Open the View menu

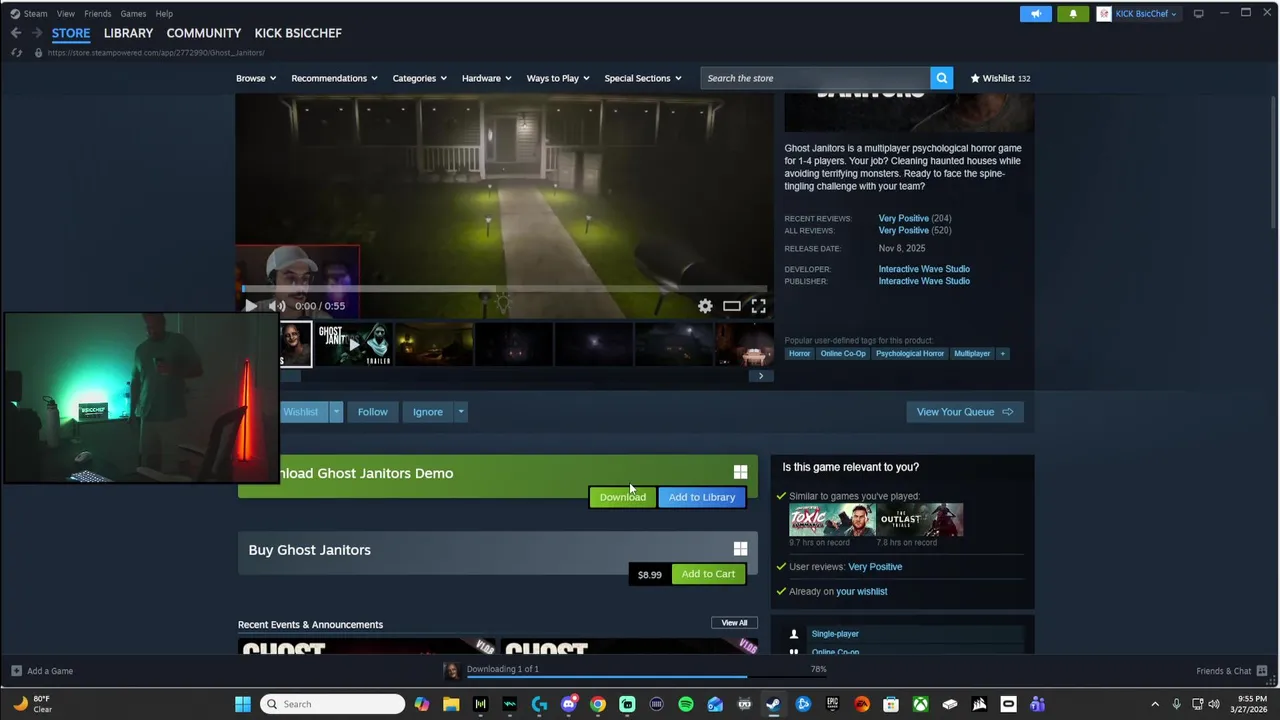65,14
